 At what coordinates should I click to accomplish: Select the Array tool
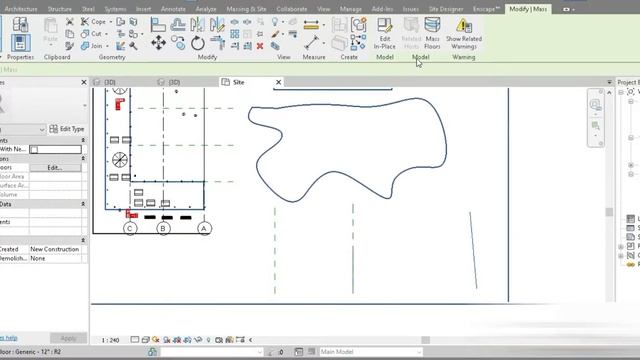[235, 34]
